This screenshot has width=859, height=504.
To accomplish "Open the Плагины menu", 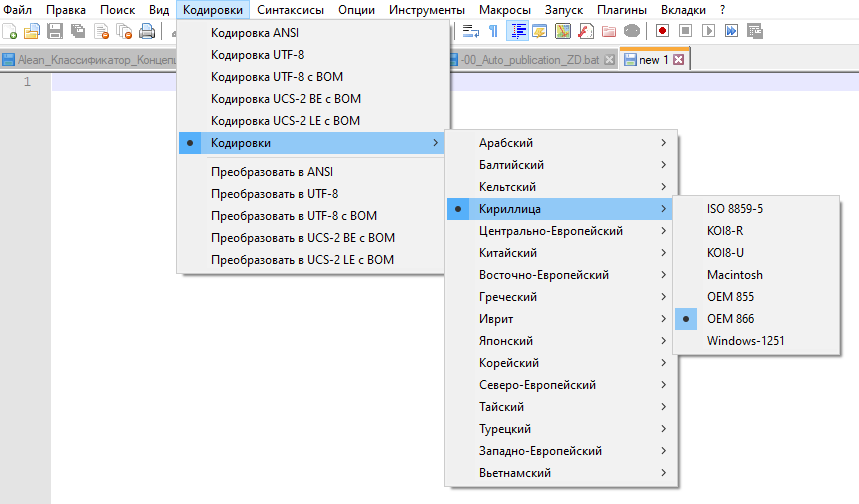I will (x=622, y=10).
